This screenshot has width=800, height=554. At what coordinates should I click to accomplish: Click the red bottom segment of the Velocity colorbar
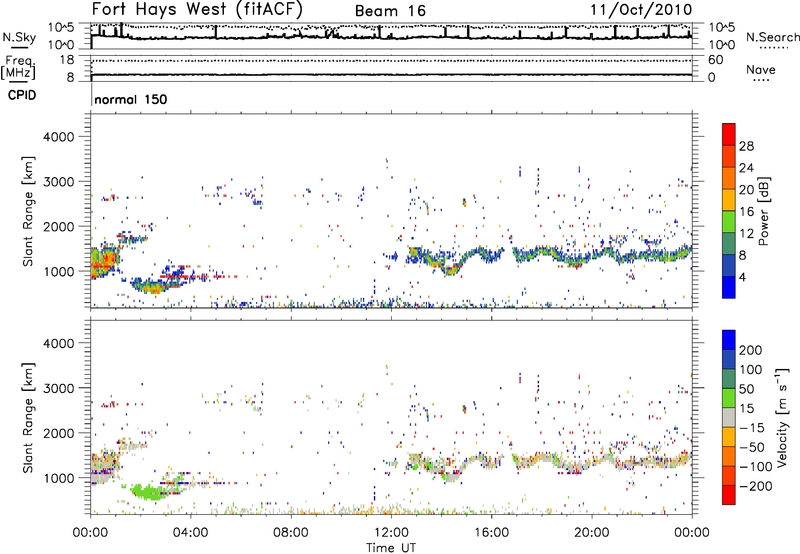(x=729, y=495)
